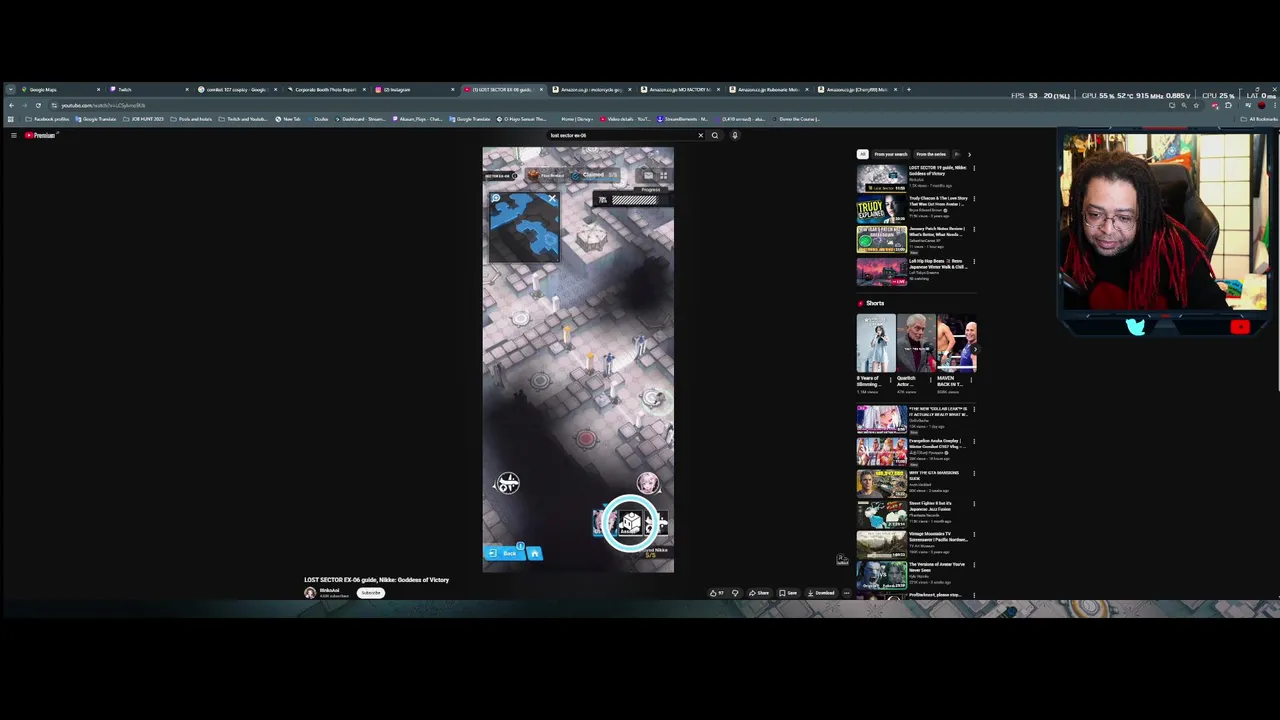Open options for Trudy Chacon video

click(x=974, y=199)
